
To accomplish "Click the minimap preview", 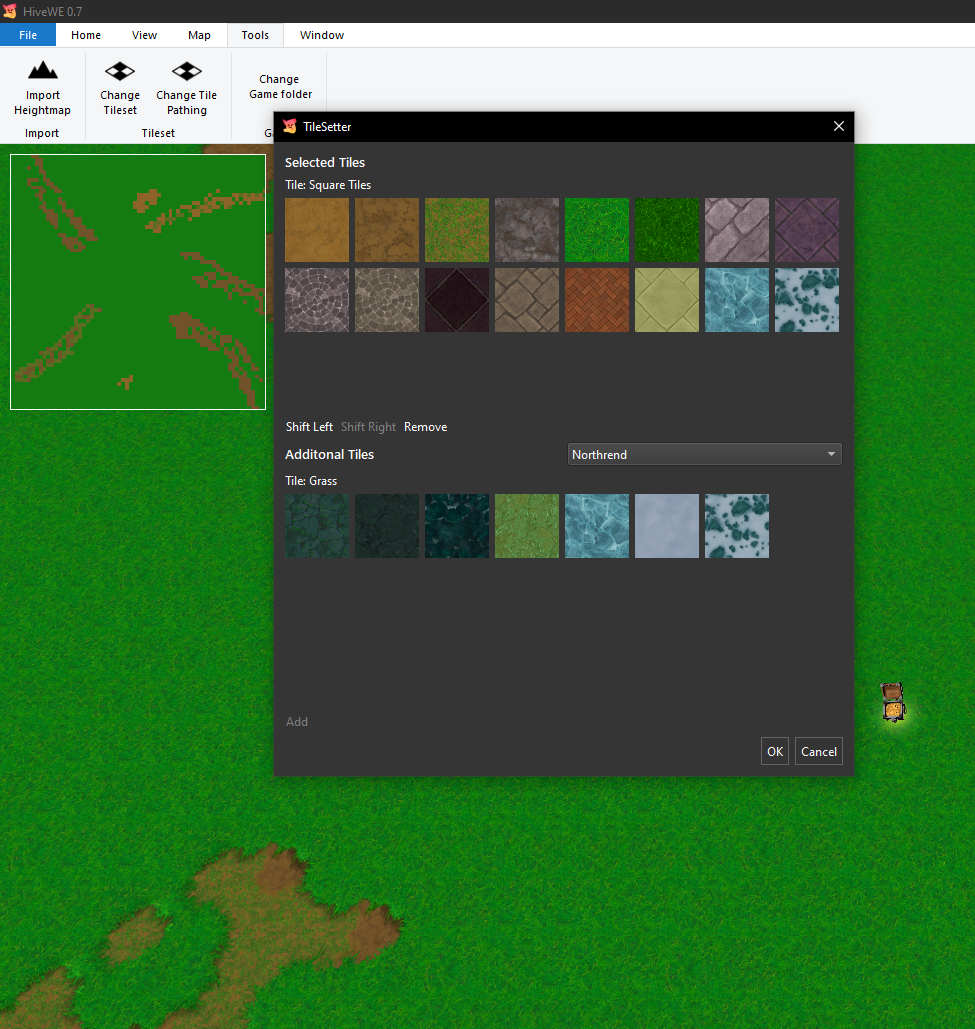I will [x=138, y=282].
